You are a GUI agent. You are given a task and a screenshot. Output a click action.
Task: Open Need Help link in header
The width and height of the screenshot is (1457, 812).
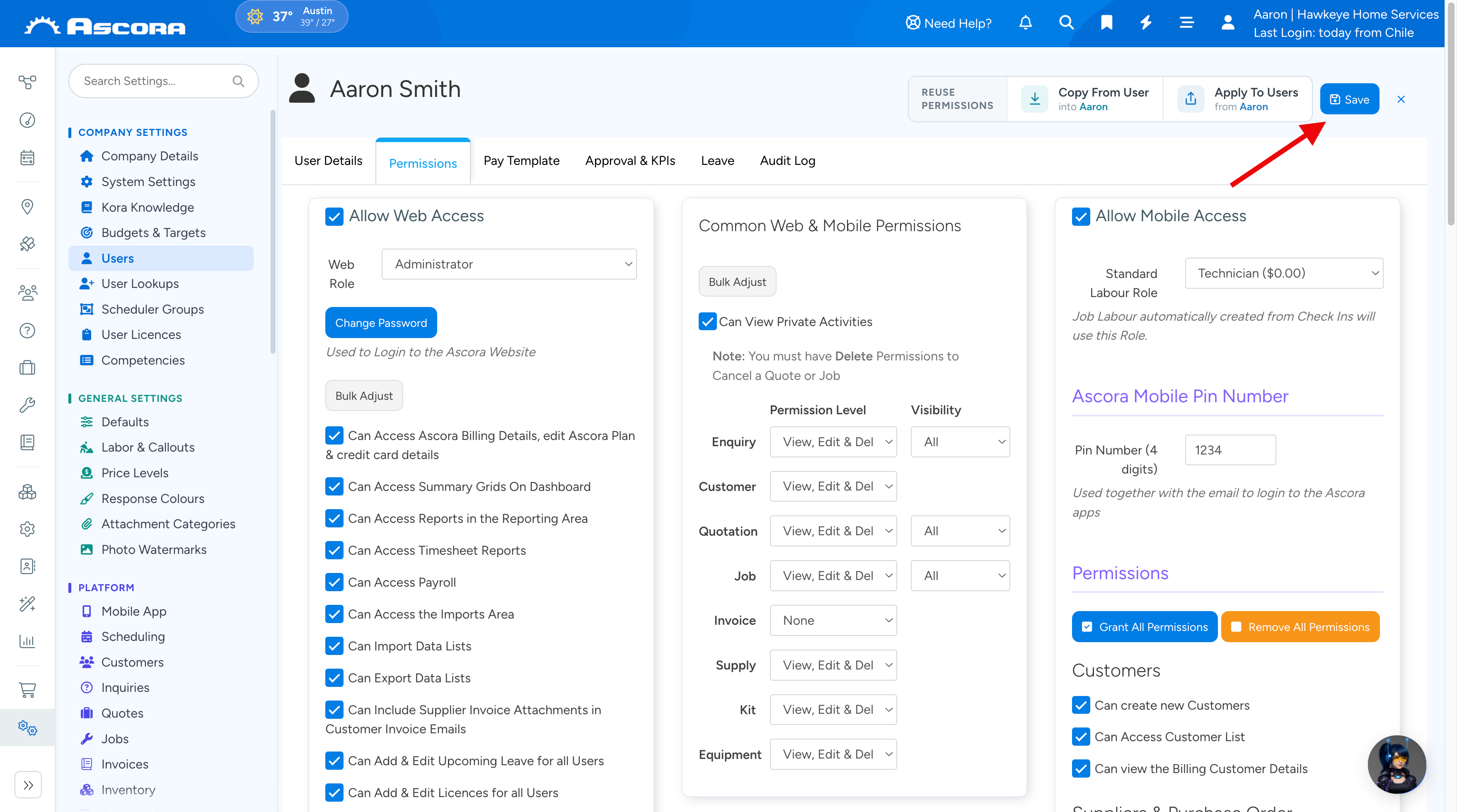(949, 23)
